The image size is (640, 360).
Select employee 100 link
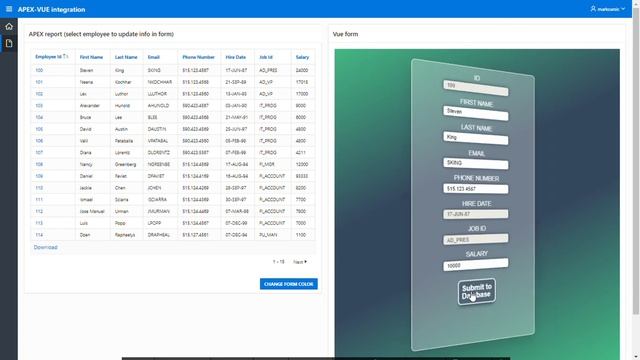[x=39, y=70]
